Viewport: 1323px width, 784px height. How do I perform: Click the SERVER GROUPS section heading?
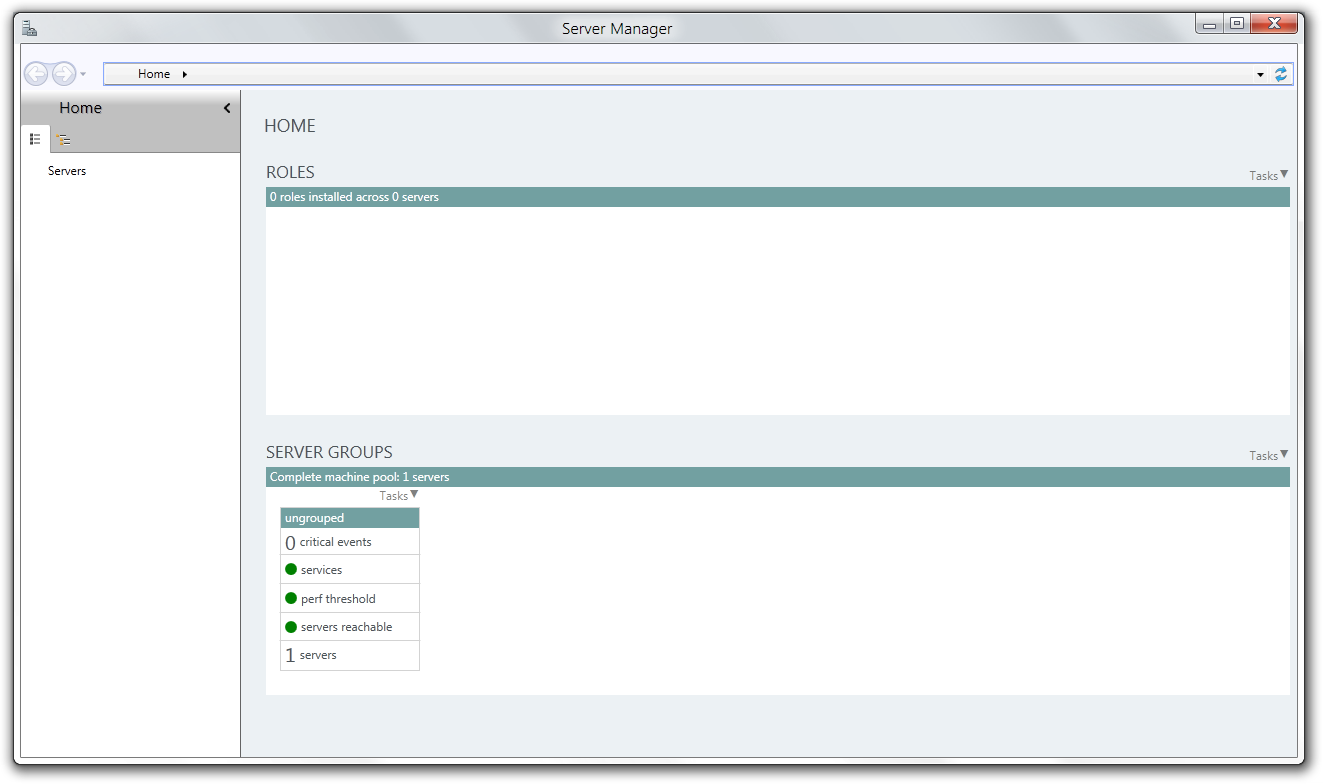[329, 452]
